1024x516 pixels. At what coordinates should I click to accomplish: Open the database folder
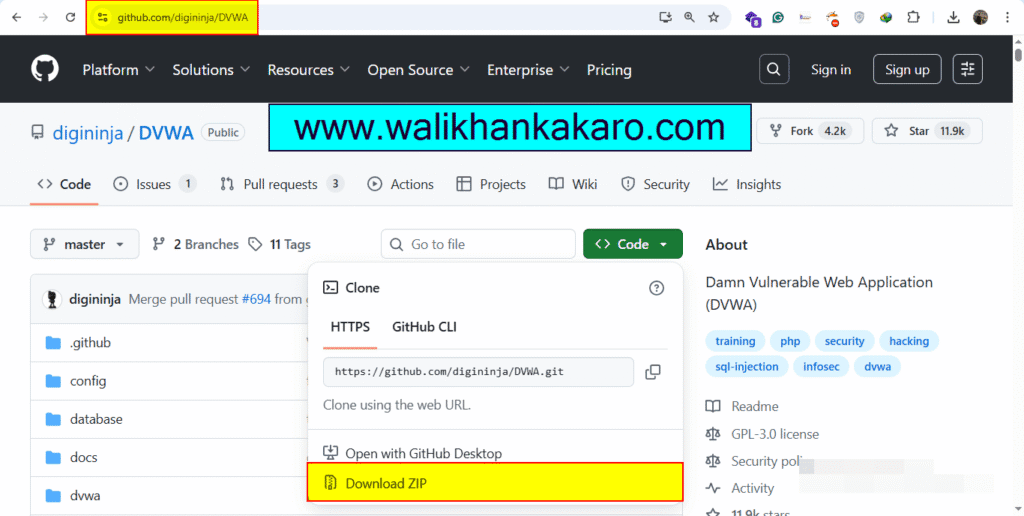[x=96, y=419]
